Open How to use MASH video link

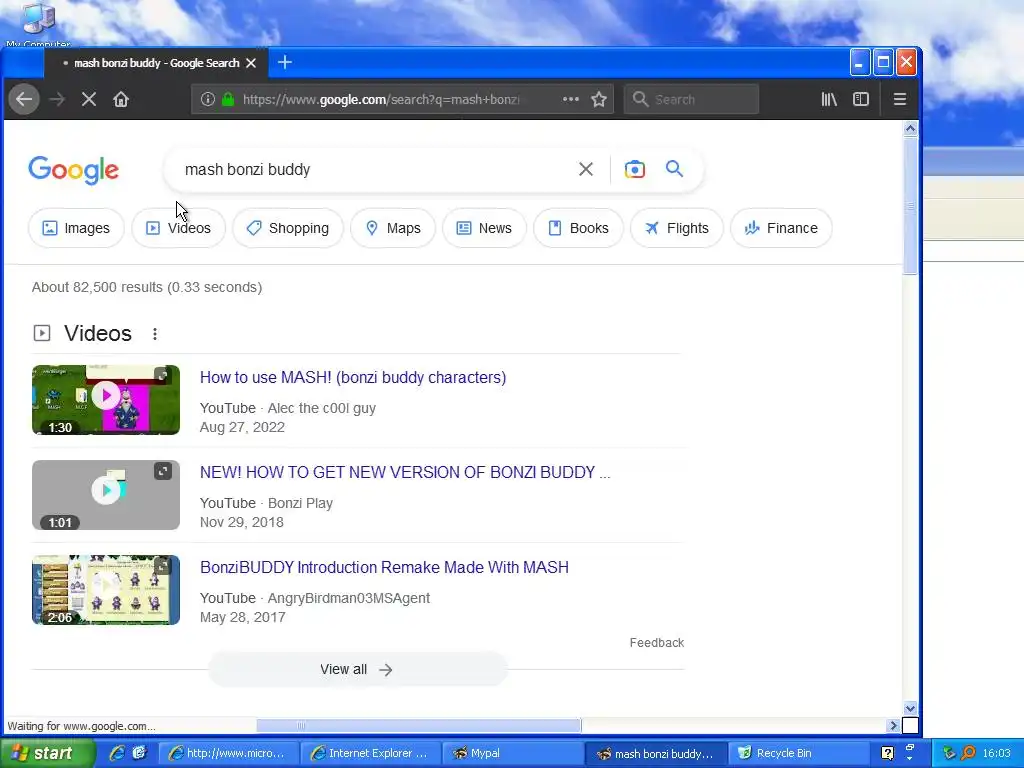click(x=353, y=377)
